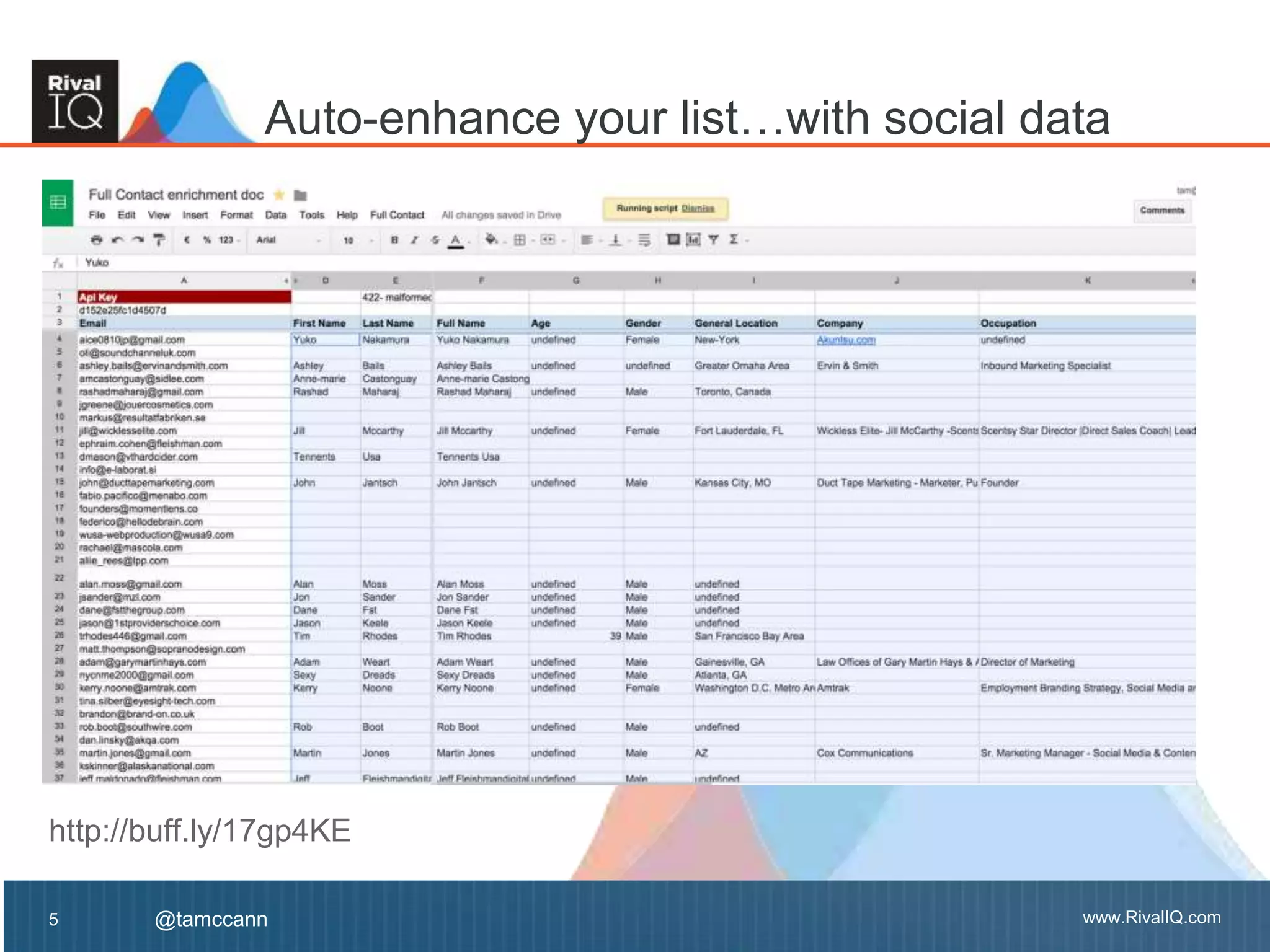Click the Undo arrow in the toolbar

tap(118, 240)
